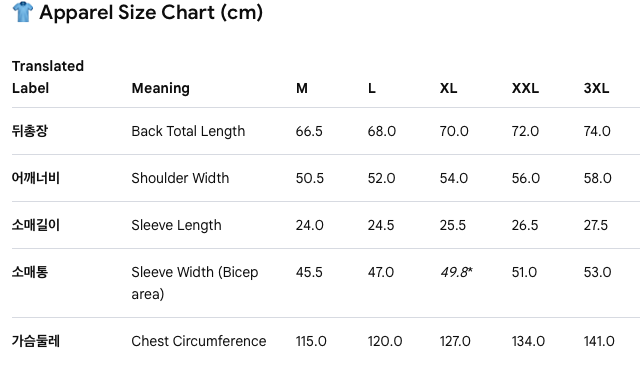Viewport: 644px width, 369px height.
Task: Select the 뒤총장 row label
Action: click(x=30, y=131)
